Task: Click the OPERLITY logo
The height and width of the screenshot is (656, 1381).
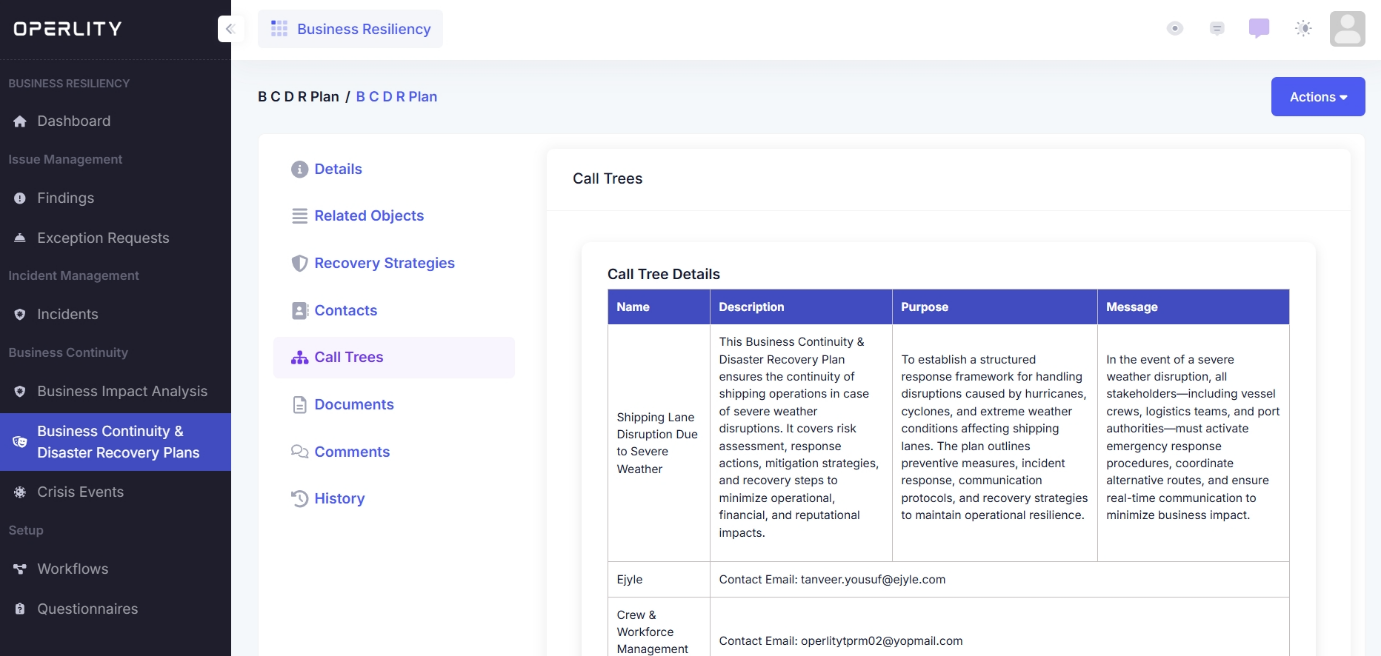Action: pyautogui.click(x=68, y=29)
